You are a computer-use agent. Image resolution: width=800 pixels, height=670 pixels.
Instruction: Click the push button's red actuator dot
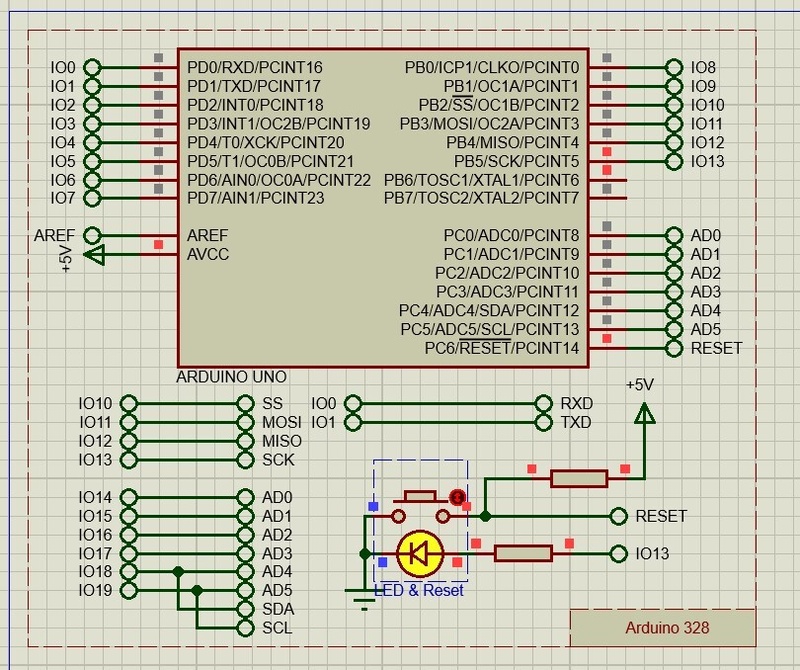tap(457, 497)
